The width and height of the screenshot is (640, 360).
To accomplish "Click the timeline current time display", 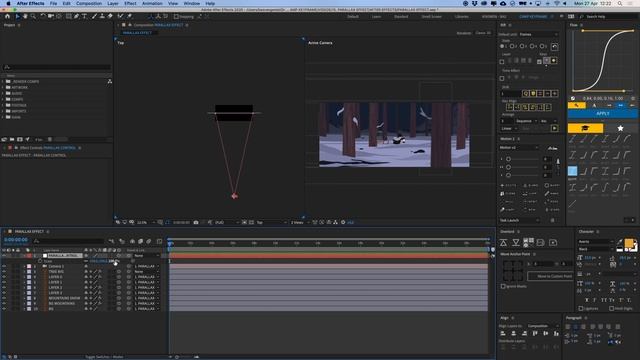I will click(16, 240).
